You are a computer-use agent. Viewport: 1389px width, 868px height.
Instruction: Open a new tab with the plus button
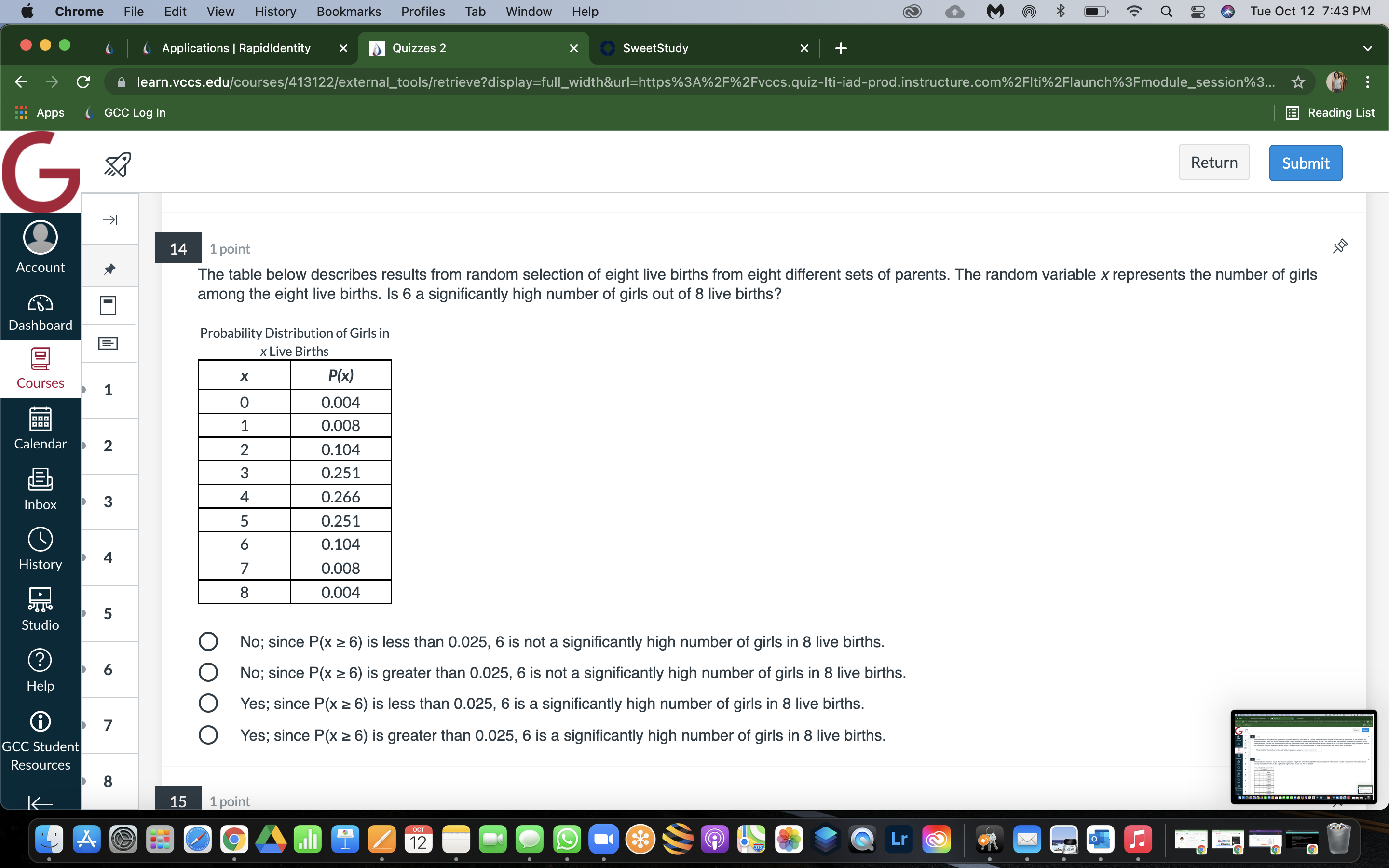coord(841,48)
